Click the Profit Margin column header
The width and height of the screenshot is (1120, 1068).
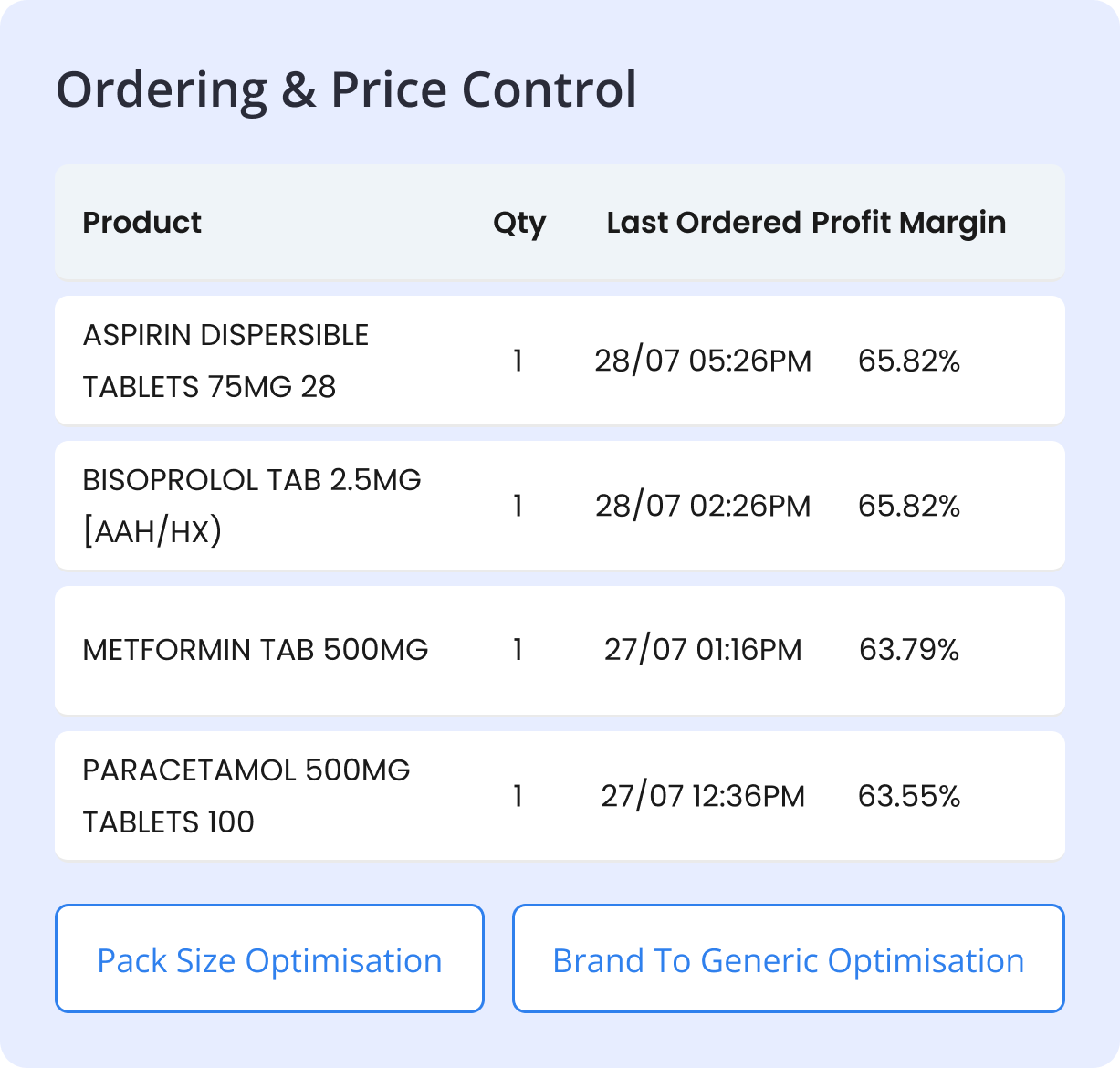909,223
